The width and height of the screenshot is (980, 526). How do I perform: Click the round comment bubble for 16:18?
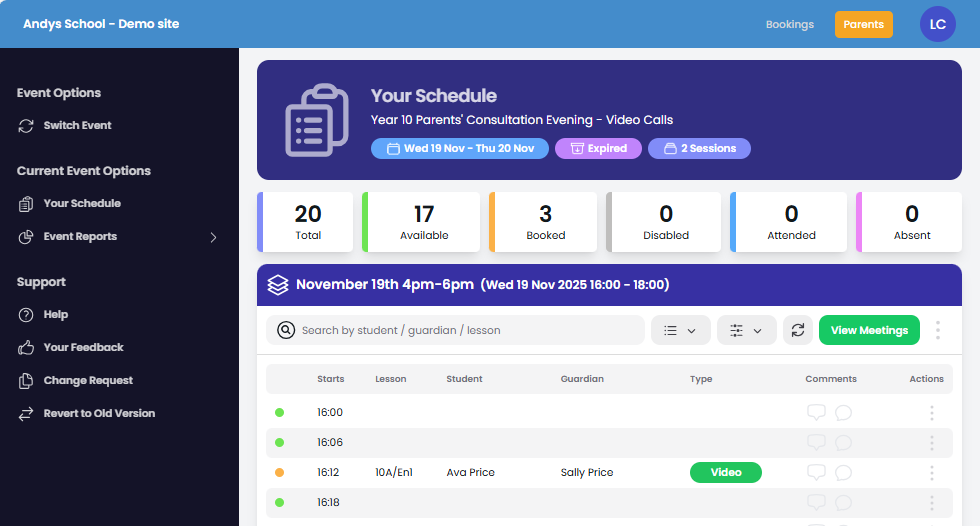point(843,502)
